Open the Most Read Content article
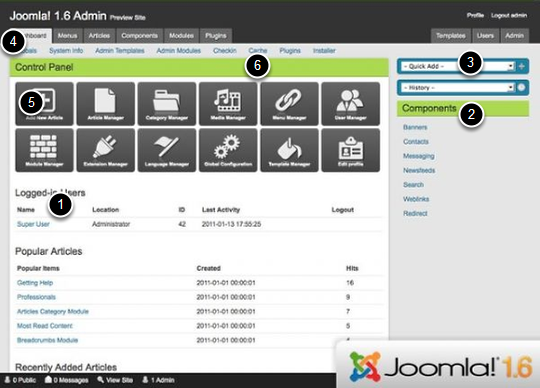The height and width of the screenshot is (388, 540). (45, 326)
